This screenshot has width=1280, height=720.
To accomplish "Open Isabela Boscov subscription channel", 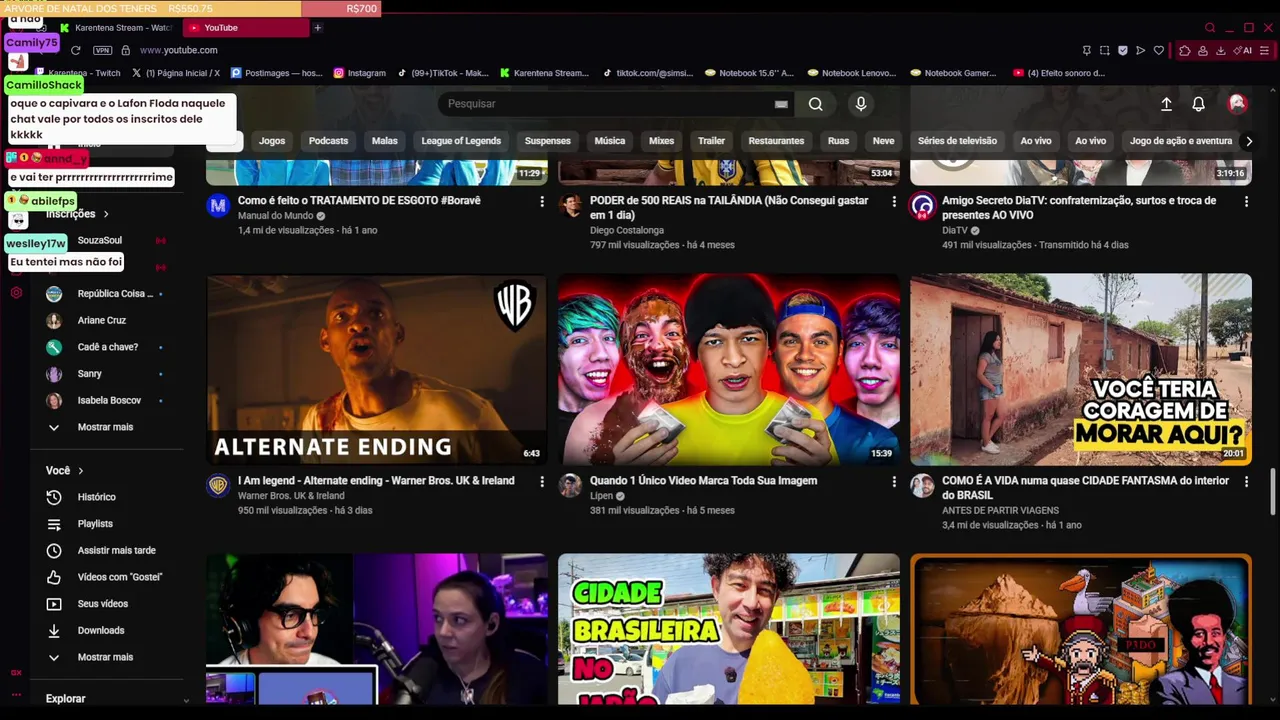I will [x=109, y=400].
